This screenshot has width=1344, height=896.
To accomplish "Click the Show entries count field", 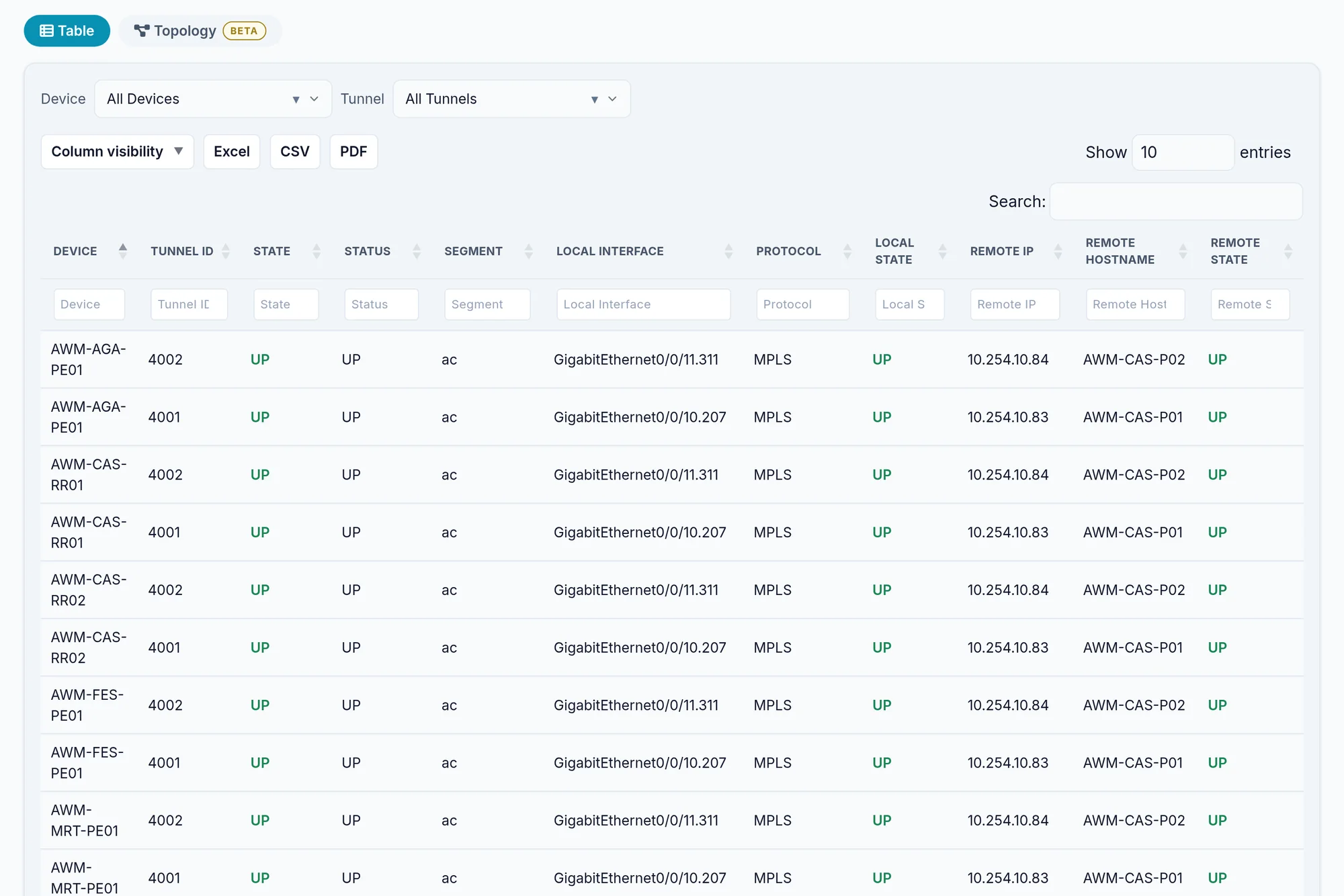I will coord(1183,152).
